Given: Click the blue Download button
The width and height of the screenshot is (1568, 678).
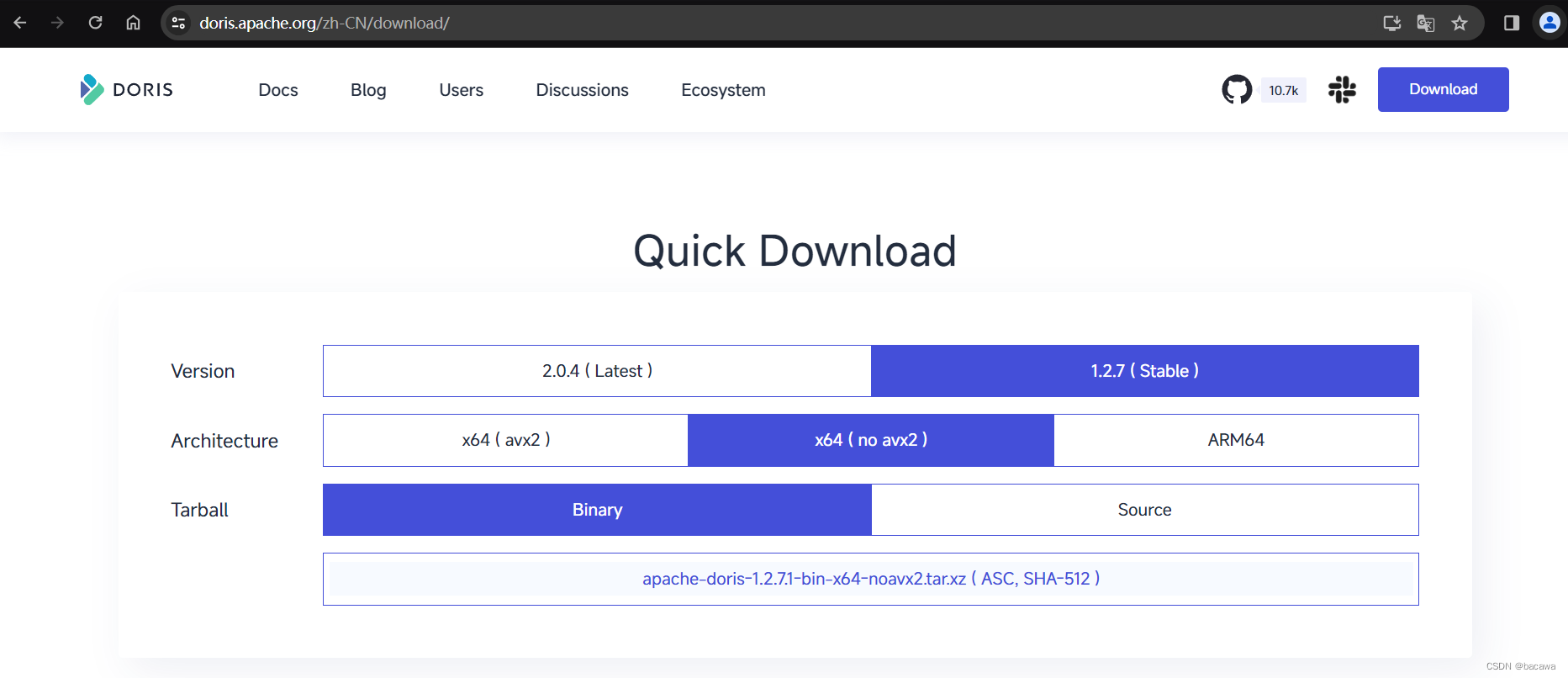Looking at the screenshot, I should (1443, 89).
